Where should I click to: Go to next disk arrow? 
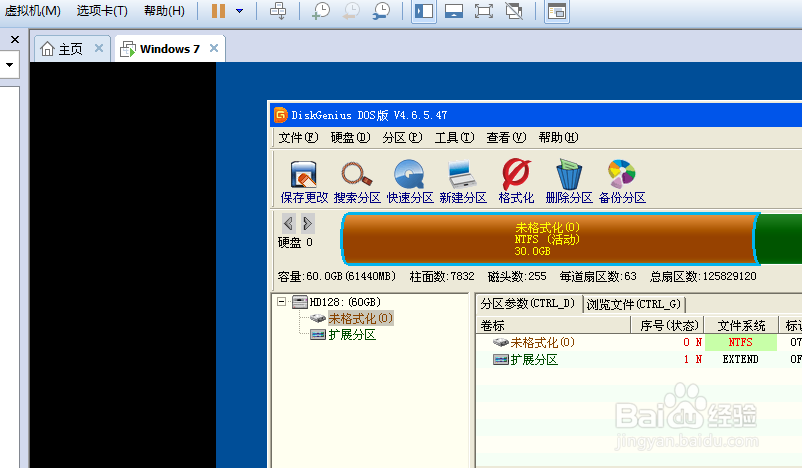pos(307,224)
